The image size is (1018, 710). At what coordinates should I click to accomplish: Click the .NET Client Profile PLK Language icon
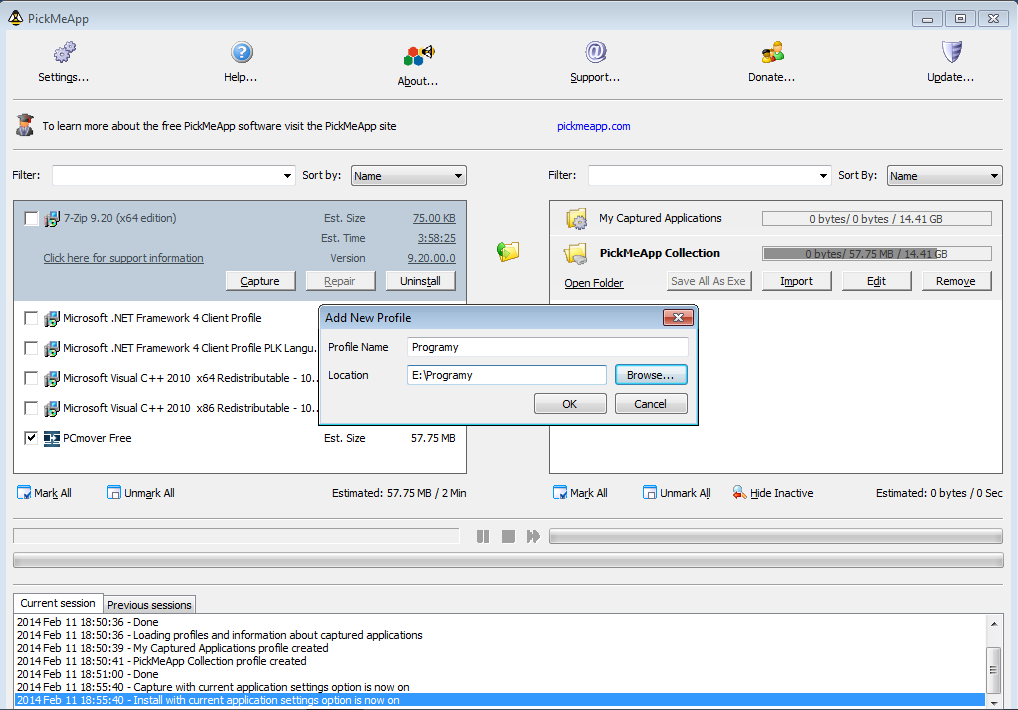[x=52, y=349]
